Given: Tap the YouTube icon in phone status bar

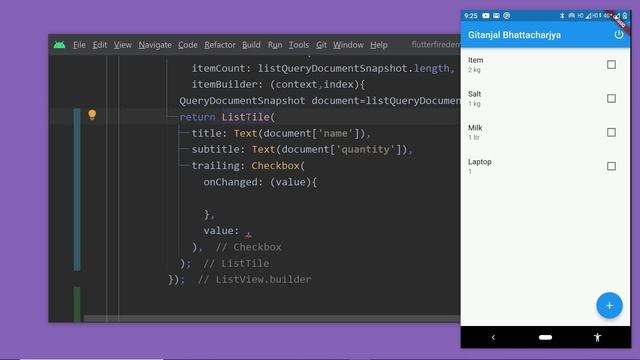Looking at the screenshot, I should pyautogui.click(x=486, y=16).
